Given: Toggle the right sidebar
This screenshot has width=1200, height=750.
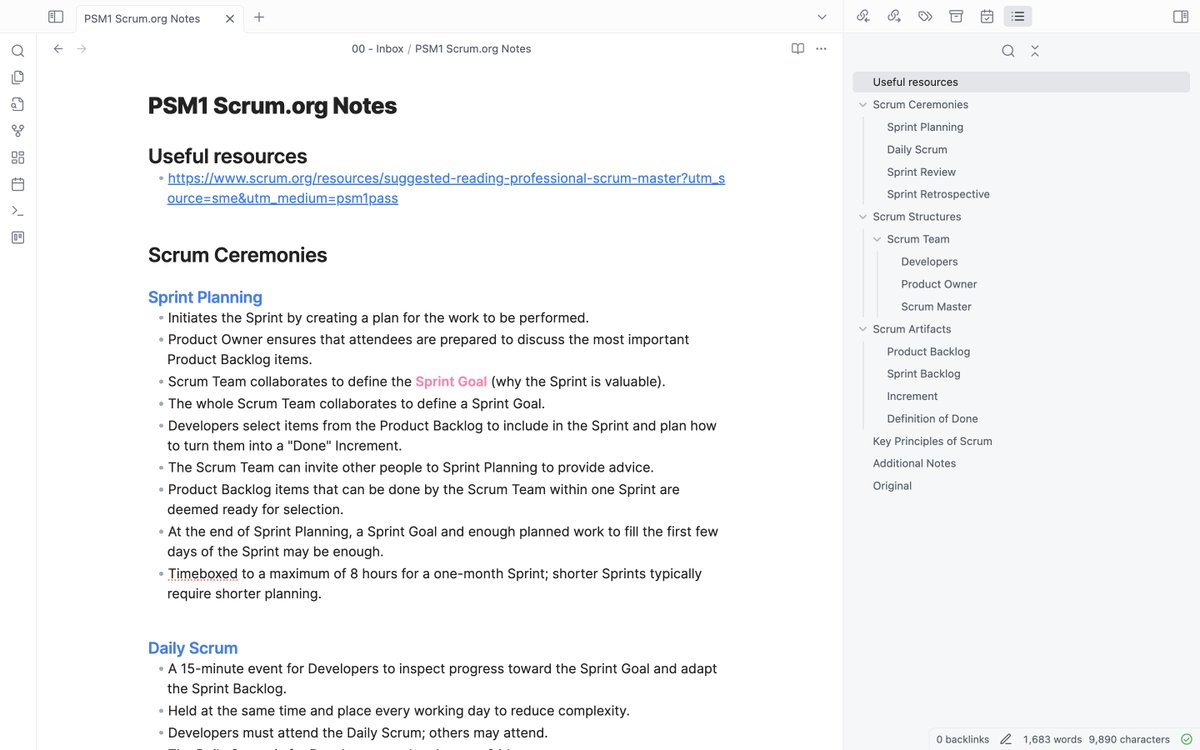Looking at the screenshot, I should [x=1180, y=17].
